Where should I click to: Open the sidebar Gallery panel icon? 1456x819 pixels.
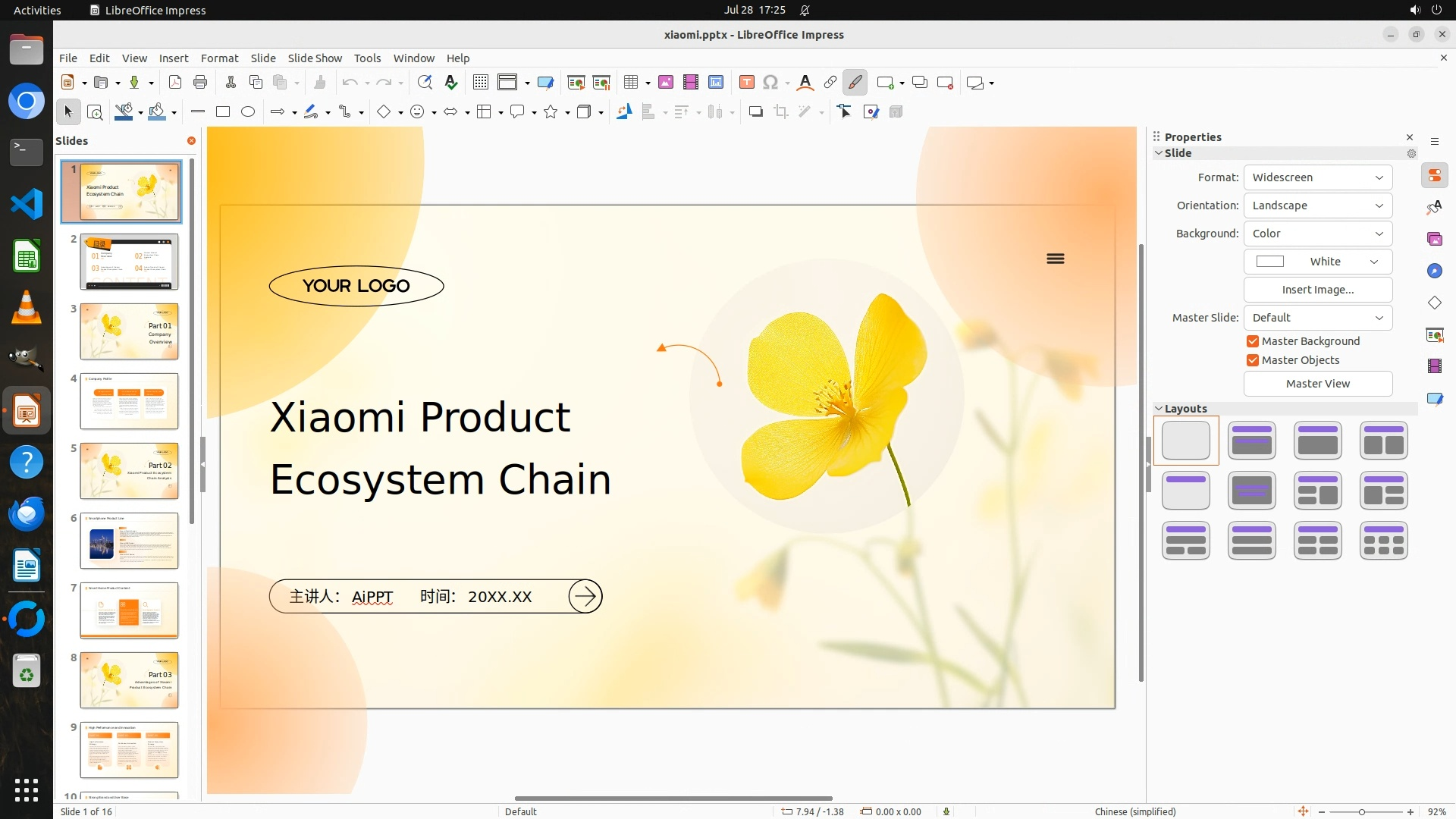(1434, 240)
